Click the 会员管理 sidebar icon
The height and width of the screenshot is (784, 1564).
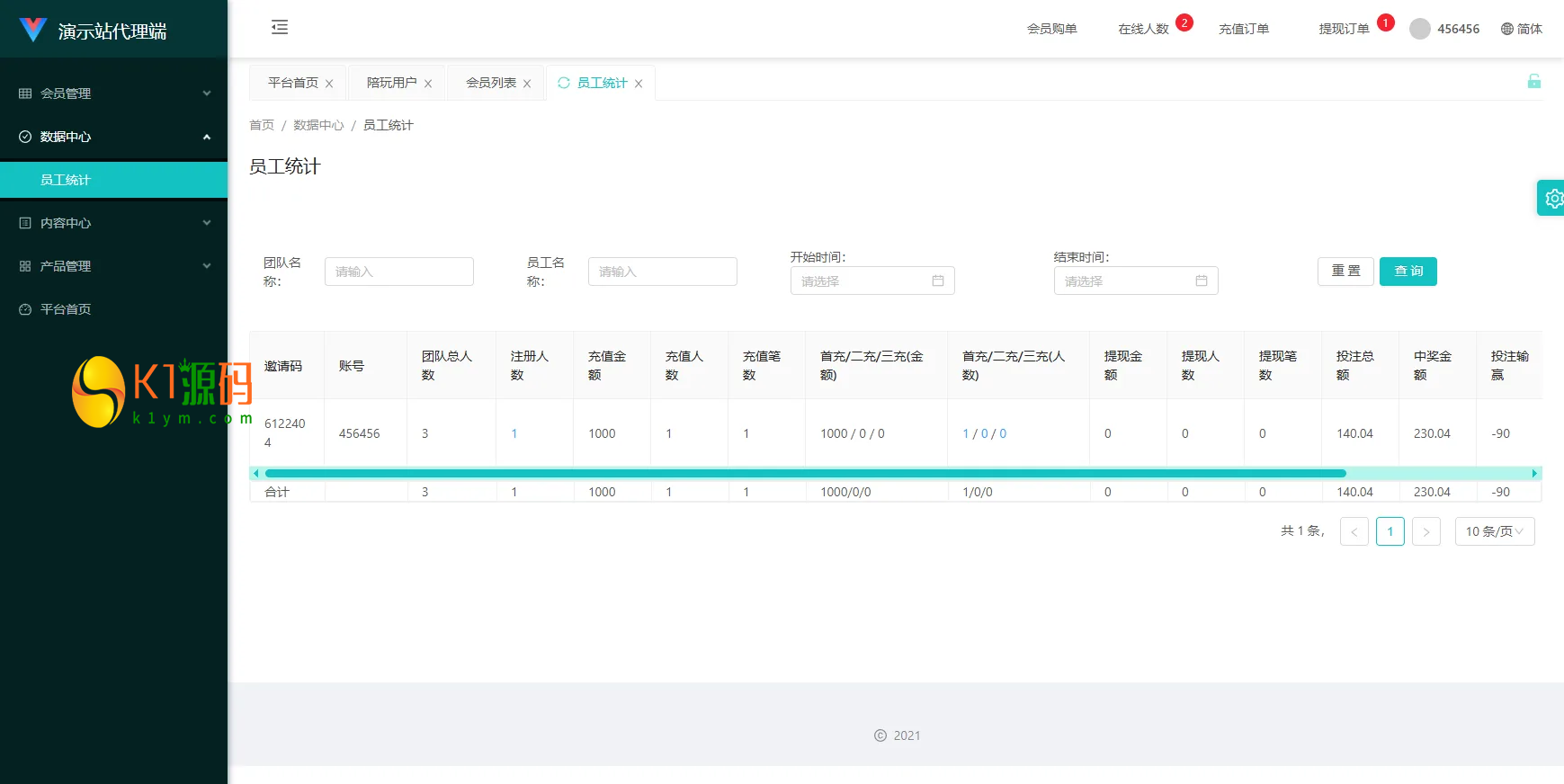coord(25,94)
